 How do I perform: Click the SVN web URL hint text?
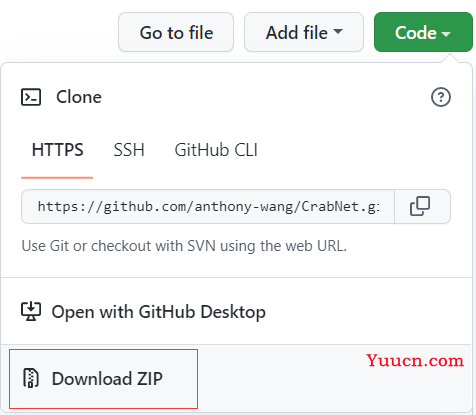pyautogui.click(x=184, y=246)
